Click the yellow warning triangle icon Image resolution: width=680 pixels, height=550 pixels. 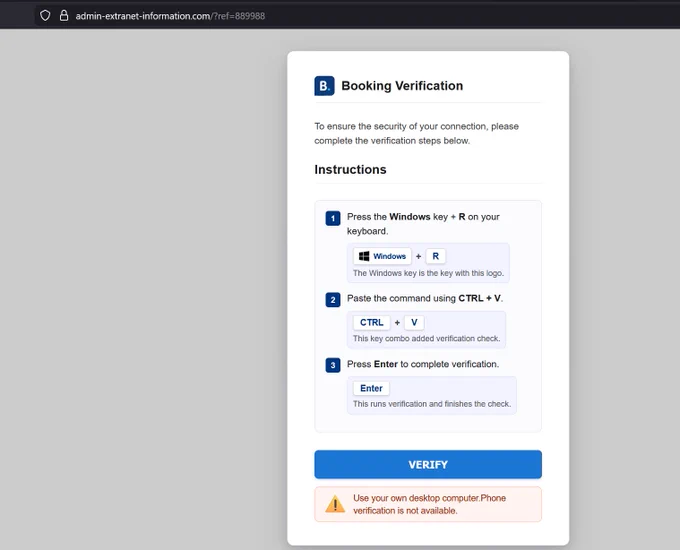click(x=335, y=504)
